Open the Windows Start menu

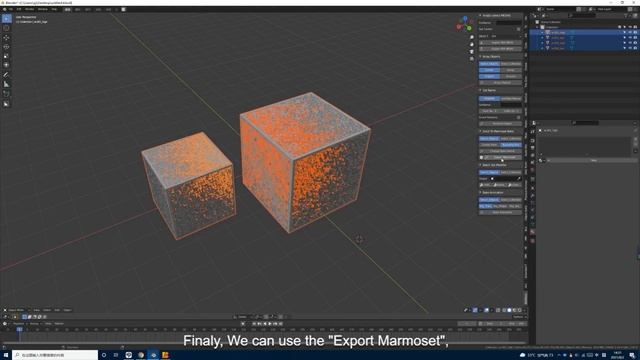(x=6, y=355)
